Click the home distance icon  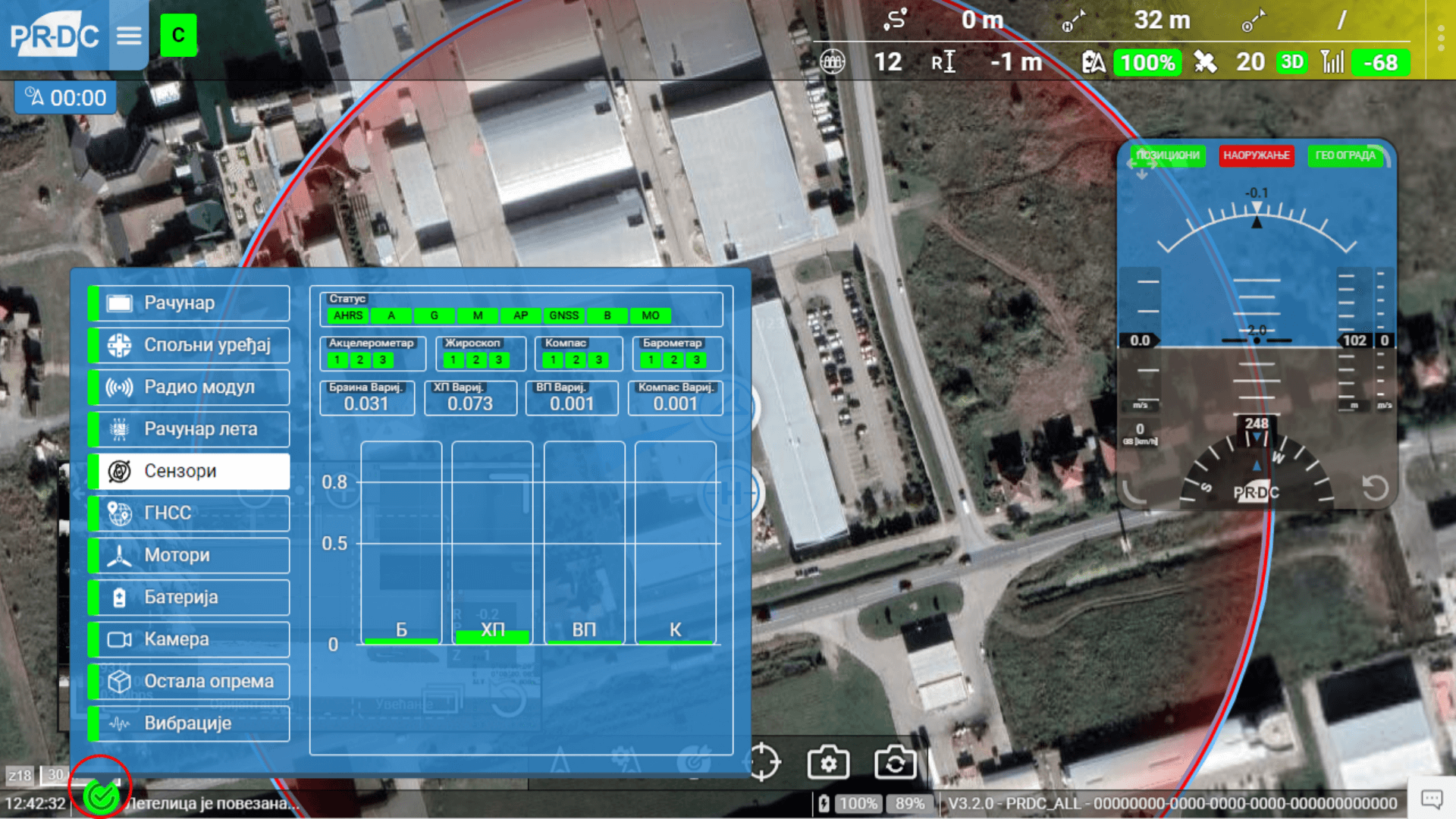tap(1073, 20)
